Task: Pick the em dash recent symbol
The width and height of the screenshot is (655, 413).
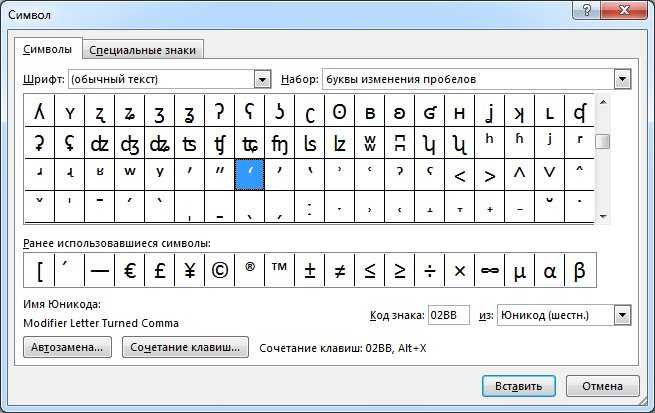Action: tap(99, 270)
